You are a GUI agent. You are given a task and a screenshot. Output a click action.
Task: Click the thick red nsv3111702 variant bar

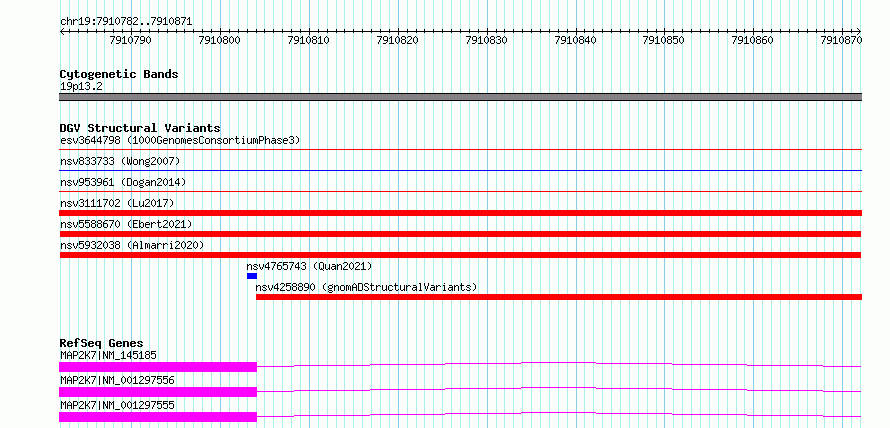coord(461,213)
